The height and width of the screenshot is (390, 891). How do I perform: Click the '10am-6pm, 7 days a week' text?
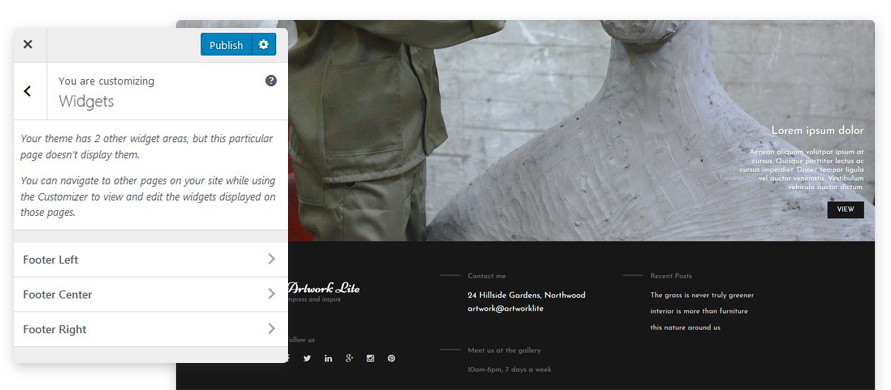[509, 370]
